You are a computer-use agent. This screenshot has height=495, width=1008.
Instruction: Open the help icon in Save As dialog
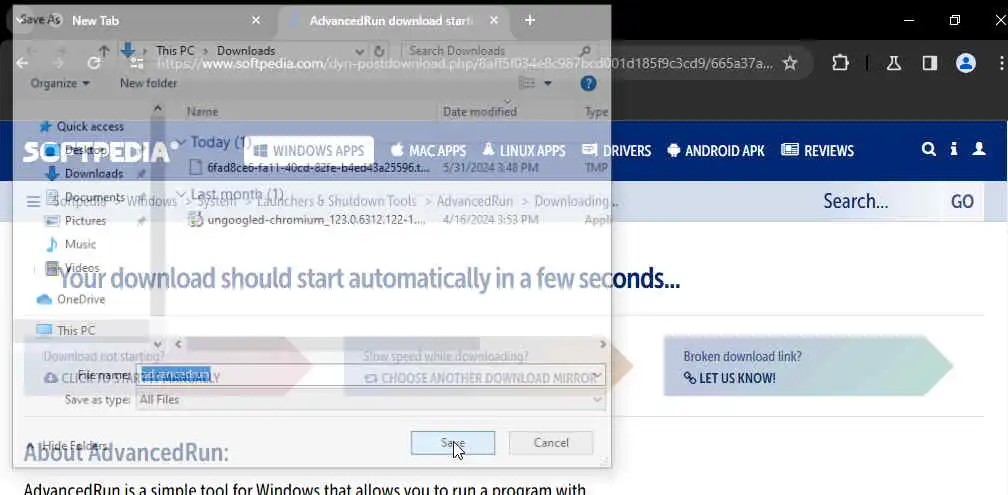tap(588, 83)
